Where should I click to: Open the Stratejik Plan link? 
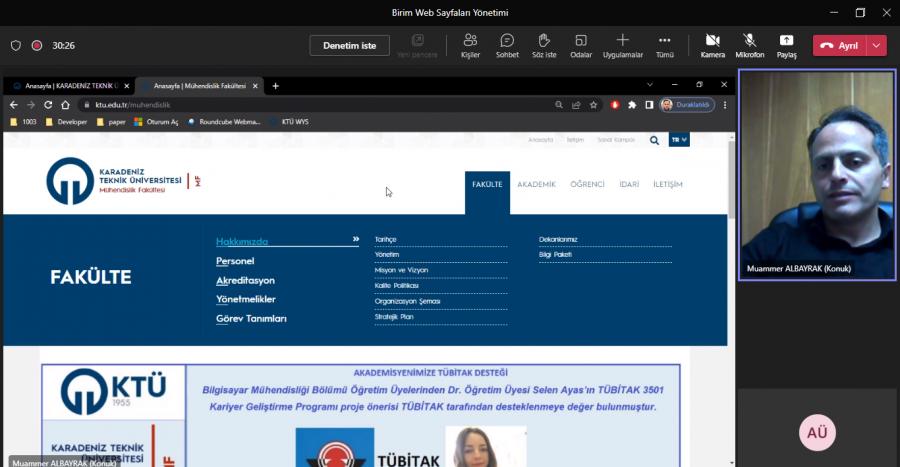coord(394,317)
